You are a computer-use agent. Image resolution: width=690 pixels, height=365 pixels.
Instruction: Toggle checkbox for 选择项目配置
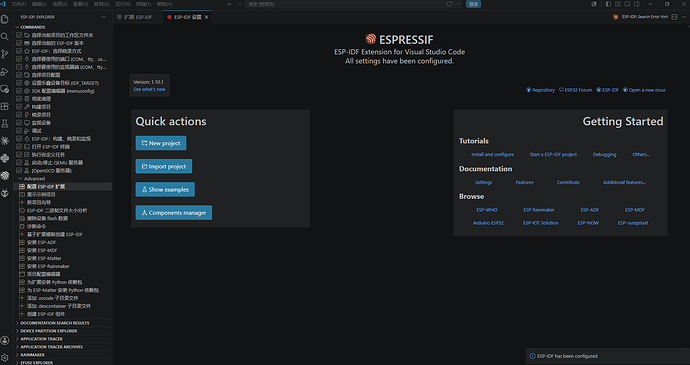point(19,75)
